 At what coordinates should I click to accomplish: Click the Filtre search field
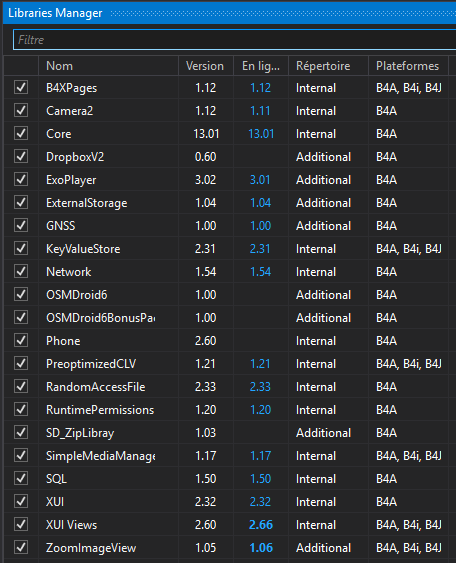(x=234, y=39)
